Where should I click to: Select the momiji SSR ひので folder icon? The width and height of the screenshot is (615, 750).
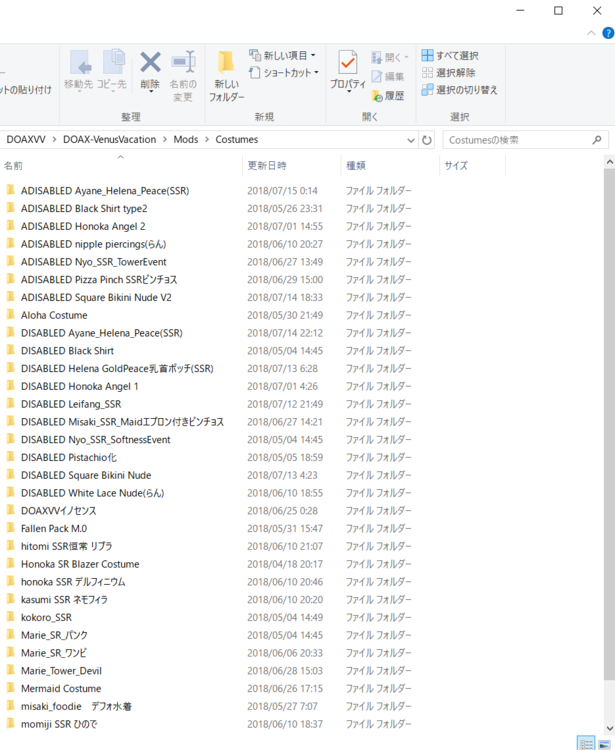coord(11,724)
